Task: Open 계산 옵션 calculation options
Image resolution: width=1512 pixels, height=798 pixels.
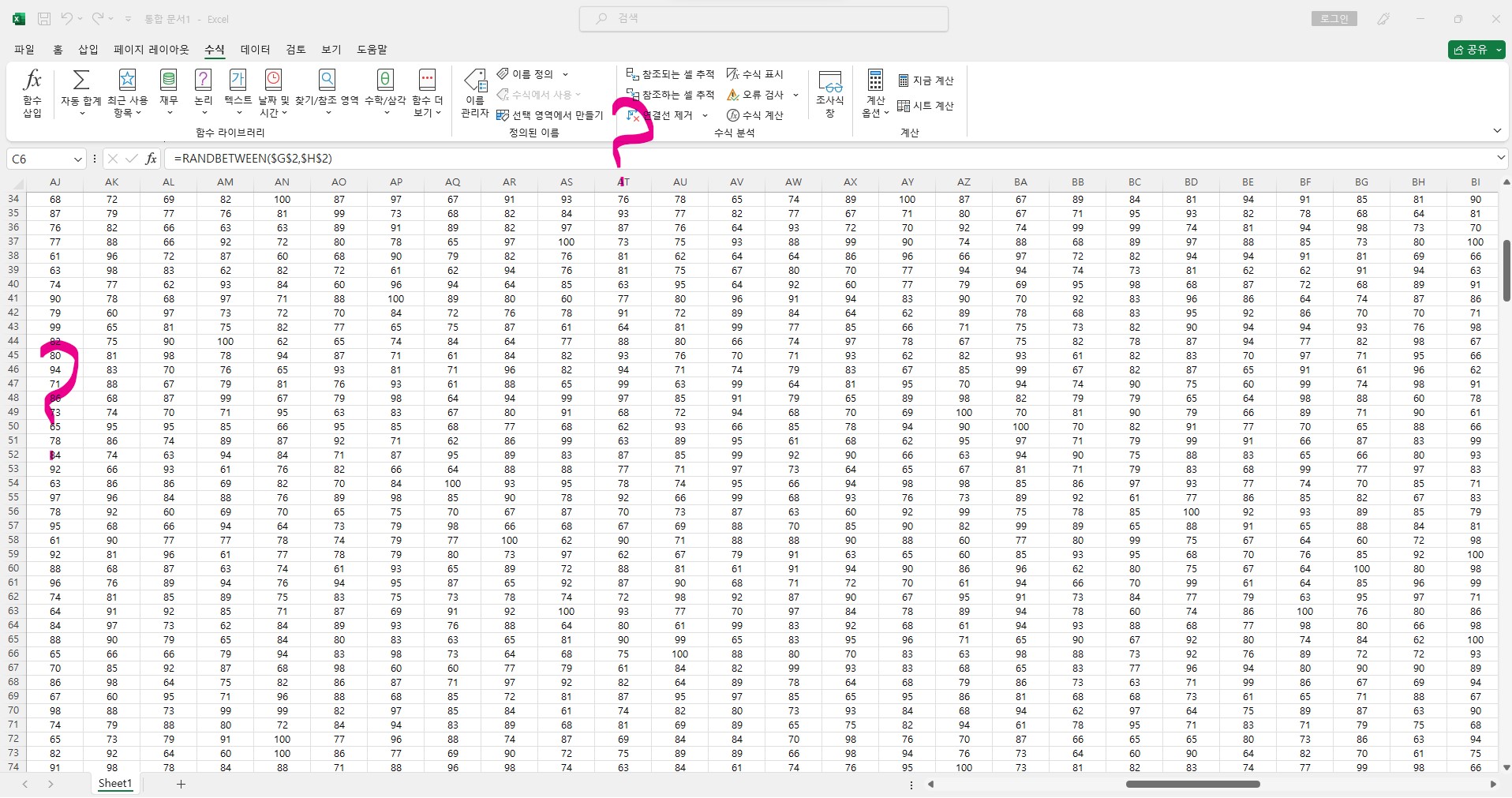Action: (x=875, y=93)
